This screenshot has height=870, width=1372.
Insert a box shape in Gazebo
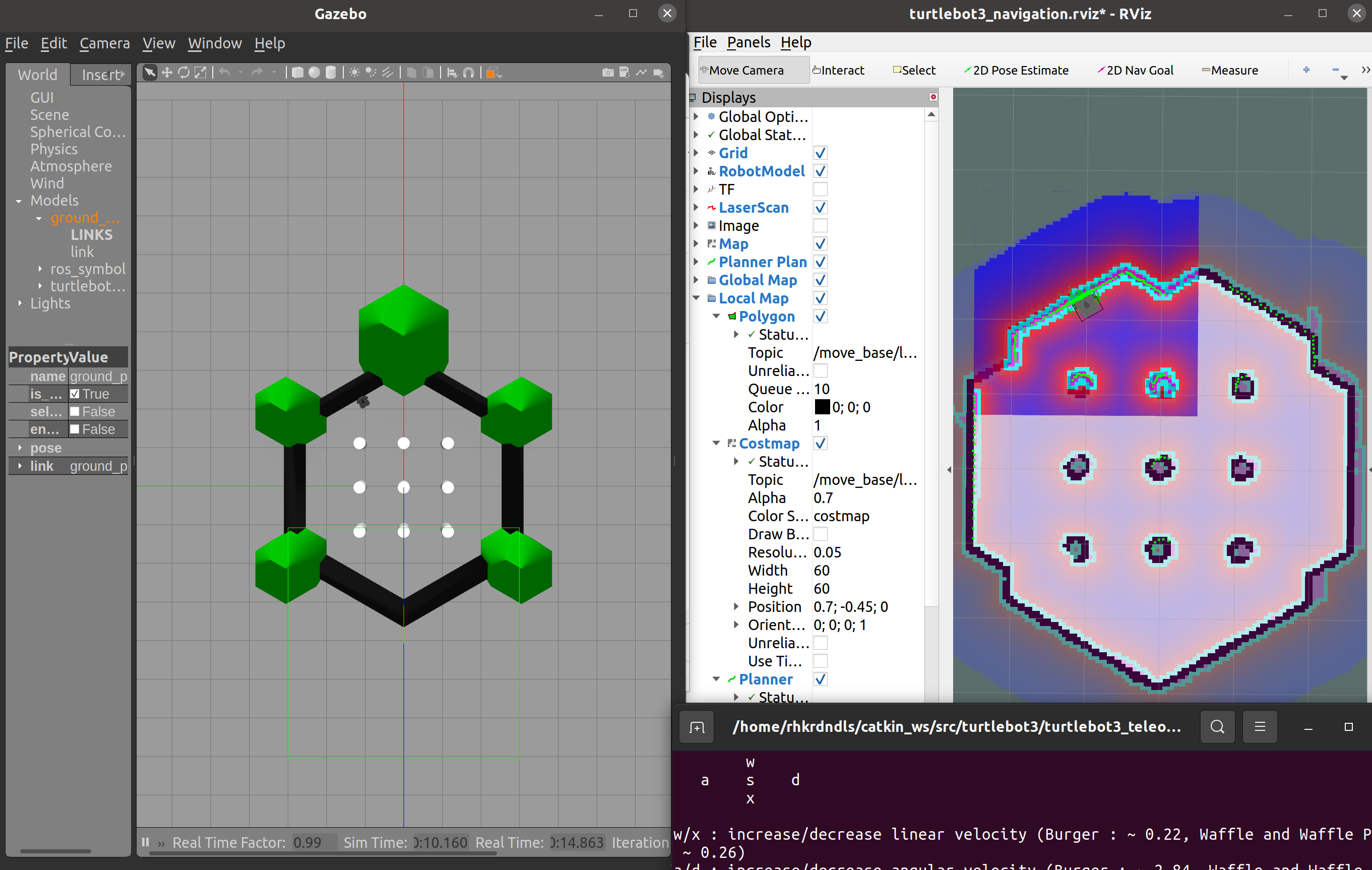(x=297, y=73)
